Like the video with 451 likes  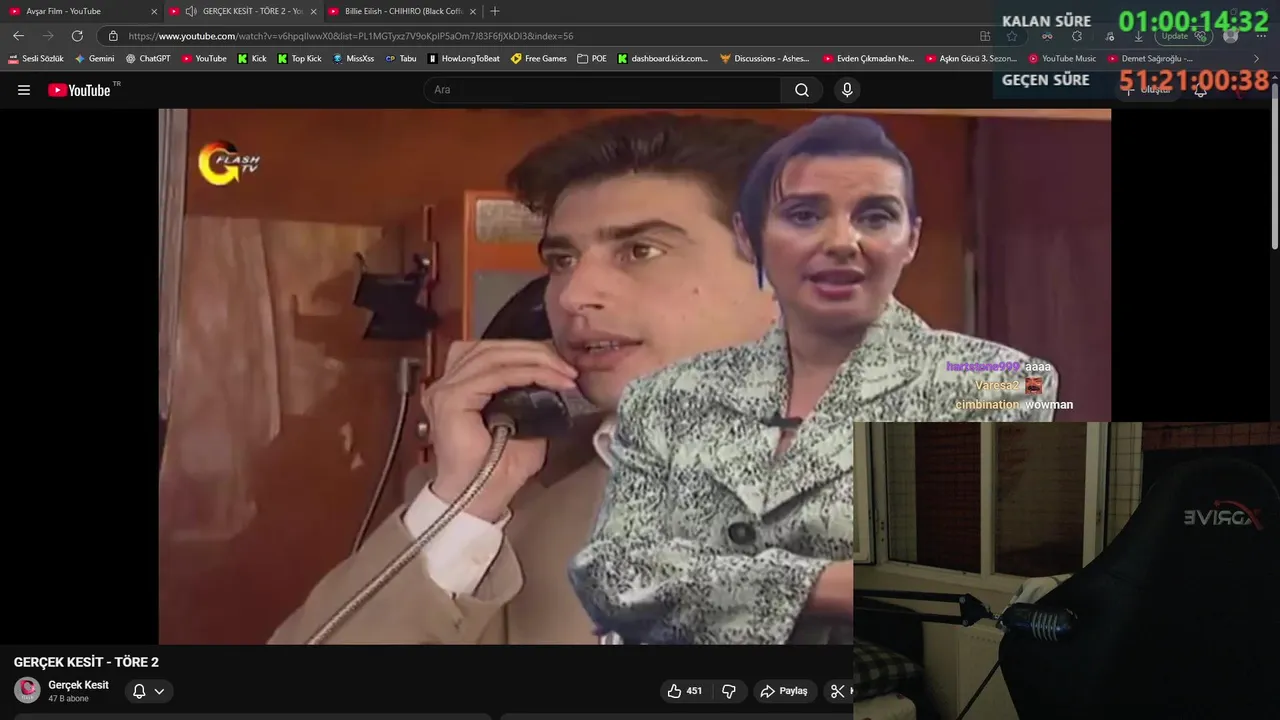click(x=685, y=691)
